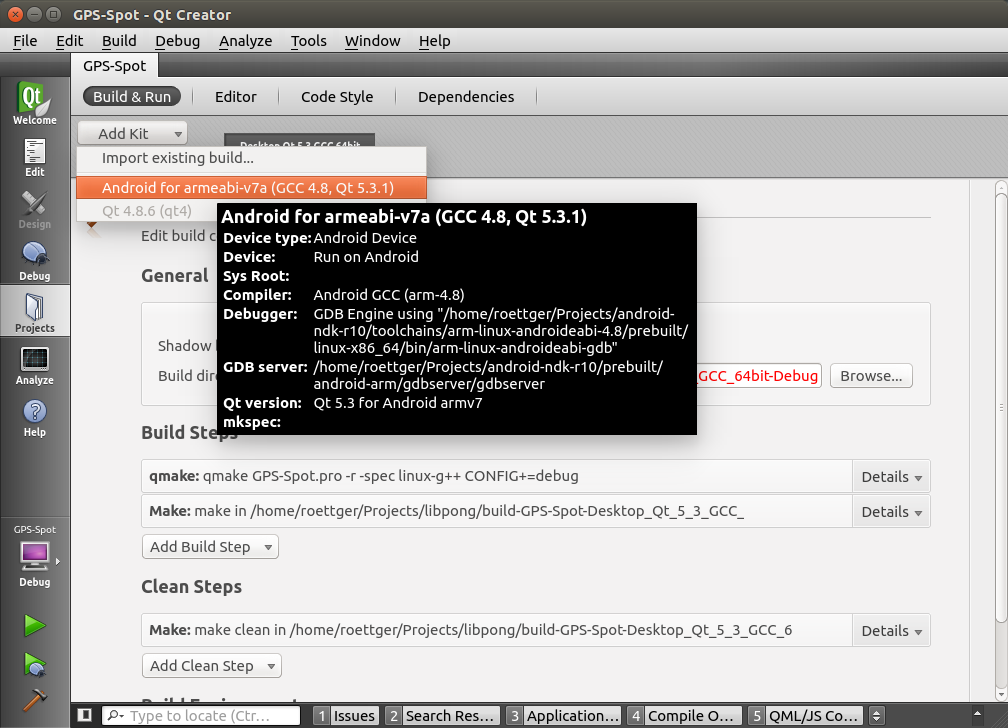1008x728 pixels.
Task: Show the Compile Output pane
Action: [684, 715]
